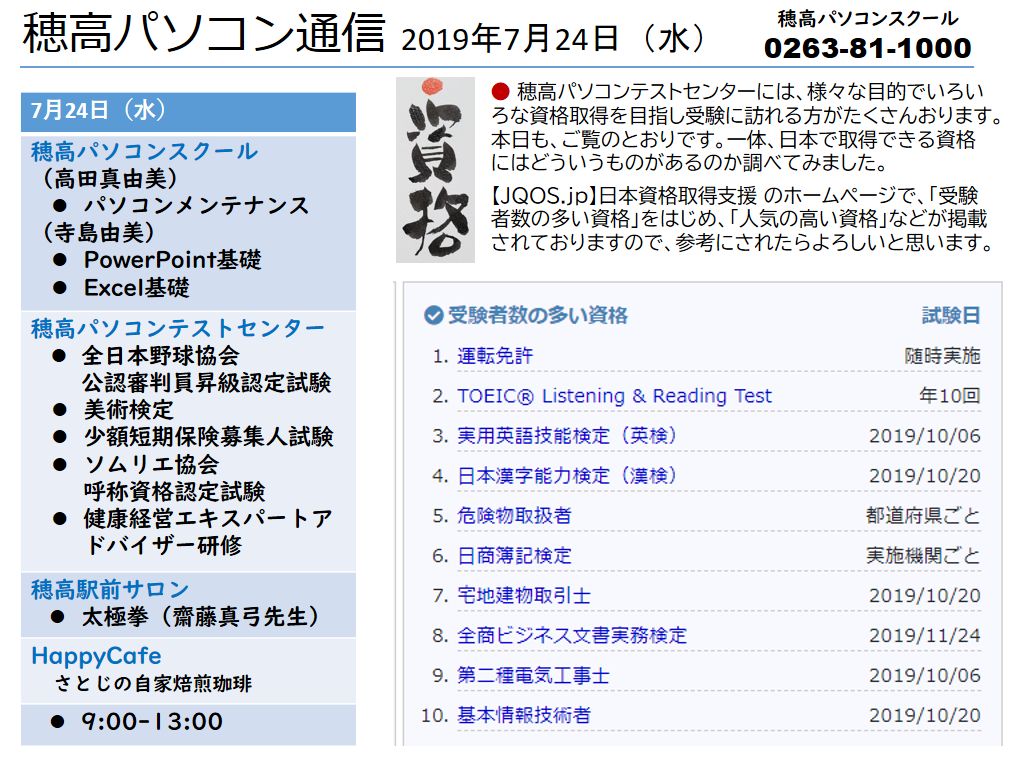Click the HappyCafe heading
Viewport: 1017px width, 761px height.
pos(96,656)
